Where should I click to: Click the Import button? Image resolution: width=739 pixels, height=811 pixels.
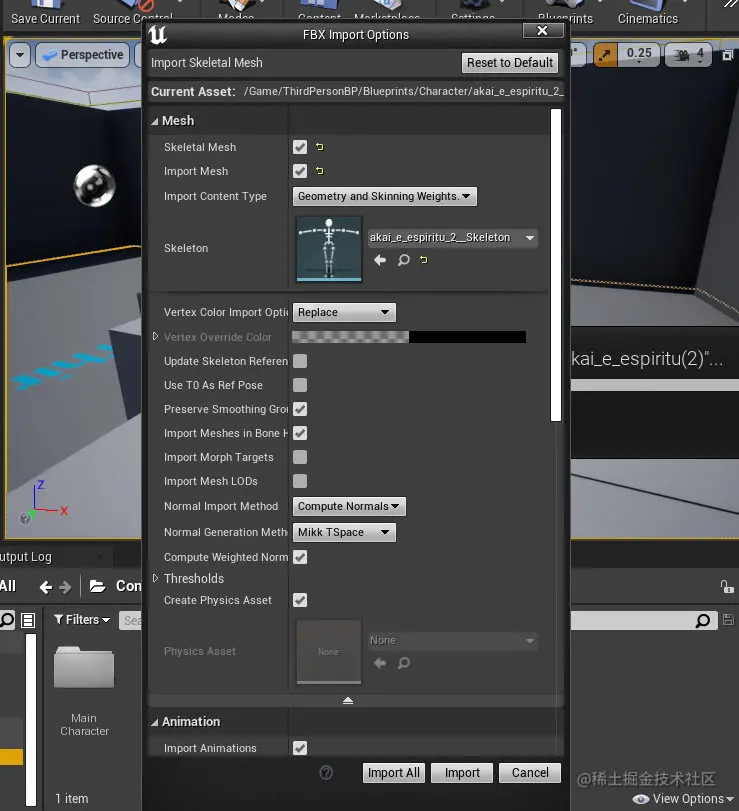462,773
